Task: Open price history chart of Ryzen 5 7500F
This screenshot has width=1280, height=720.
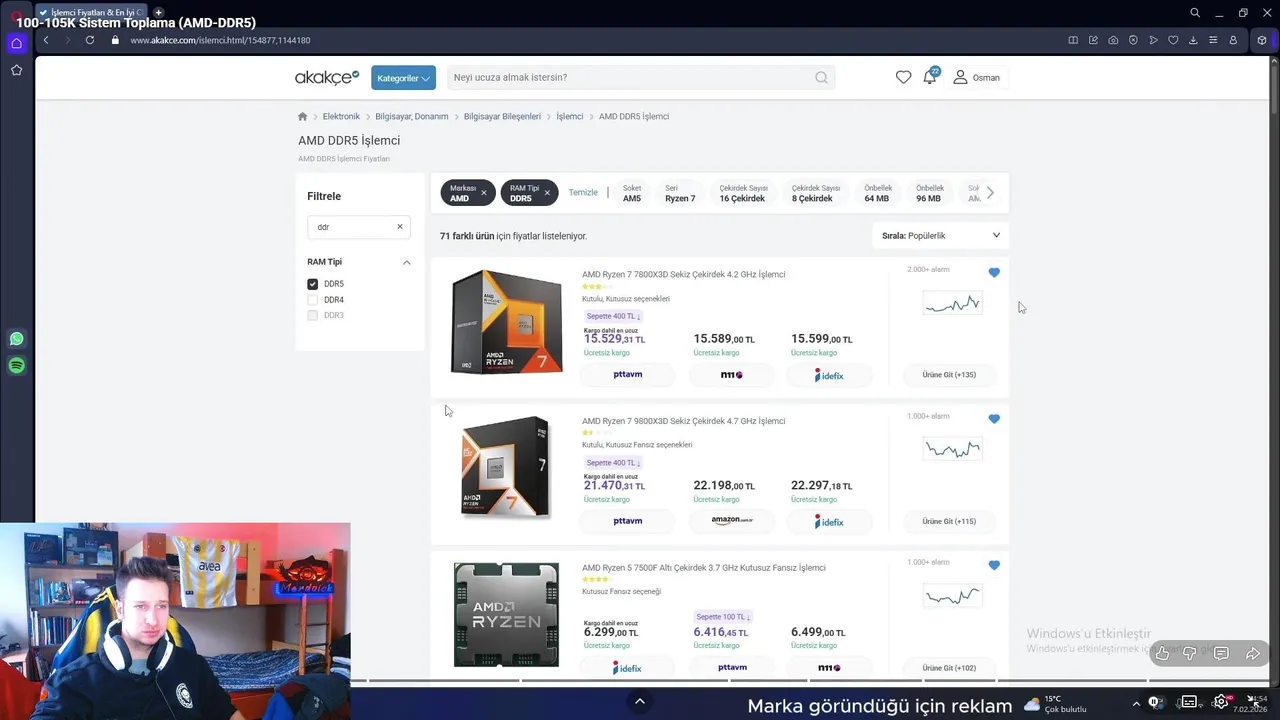Action: point(952,596)
